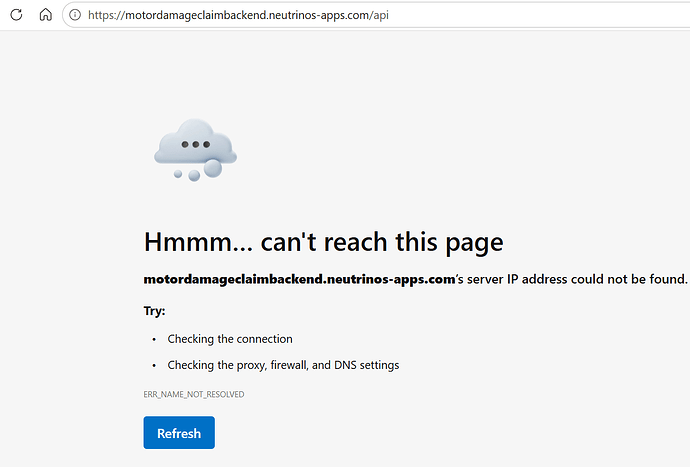Select the "Checking the proxy, firewall, and DNS settings" line
This screenshot has width=690, height=467.
tap(283, 365)
